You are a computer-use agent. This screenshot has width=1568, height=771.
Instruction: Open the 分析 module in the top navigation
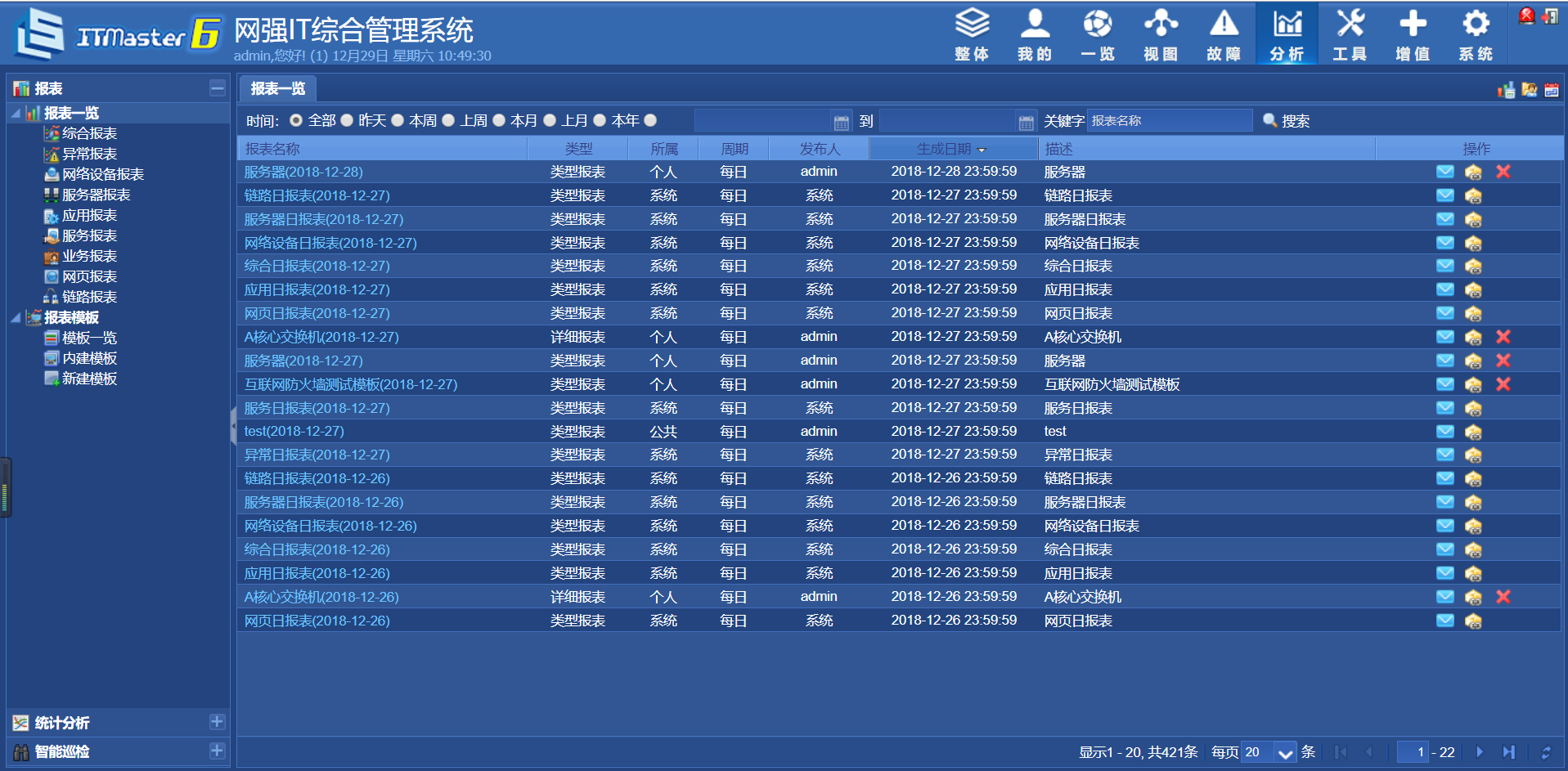coord(1286,33)
